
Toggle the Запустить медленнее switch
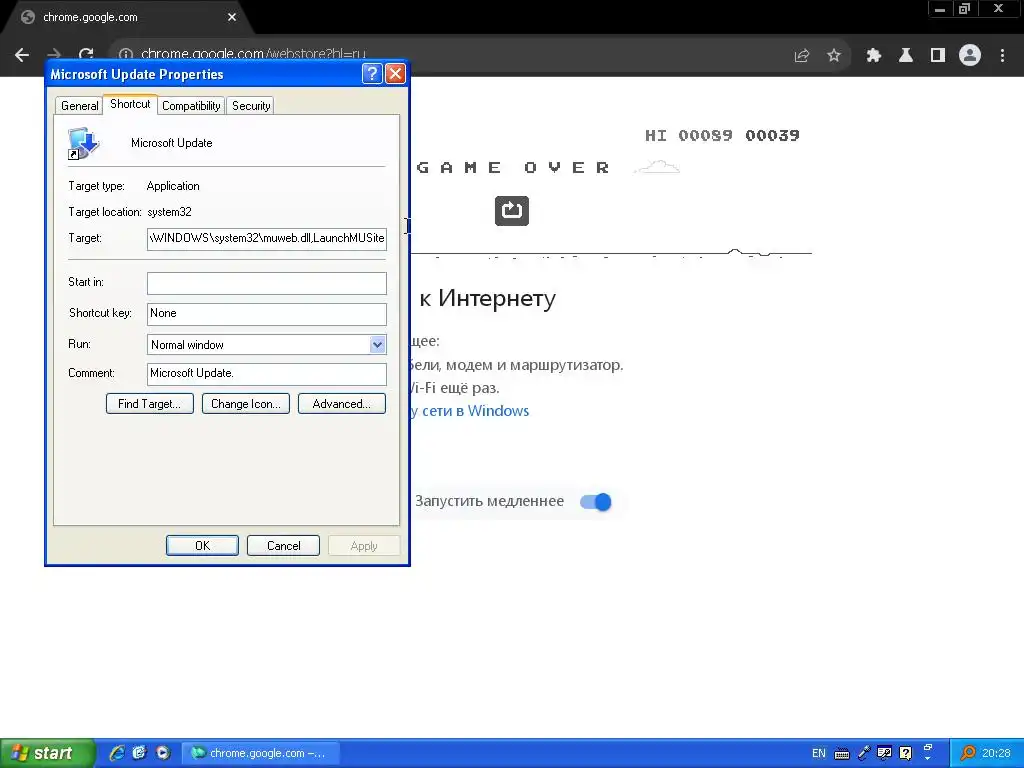tap(596, 502)
